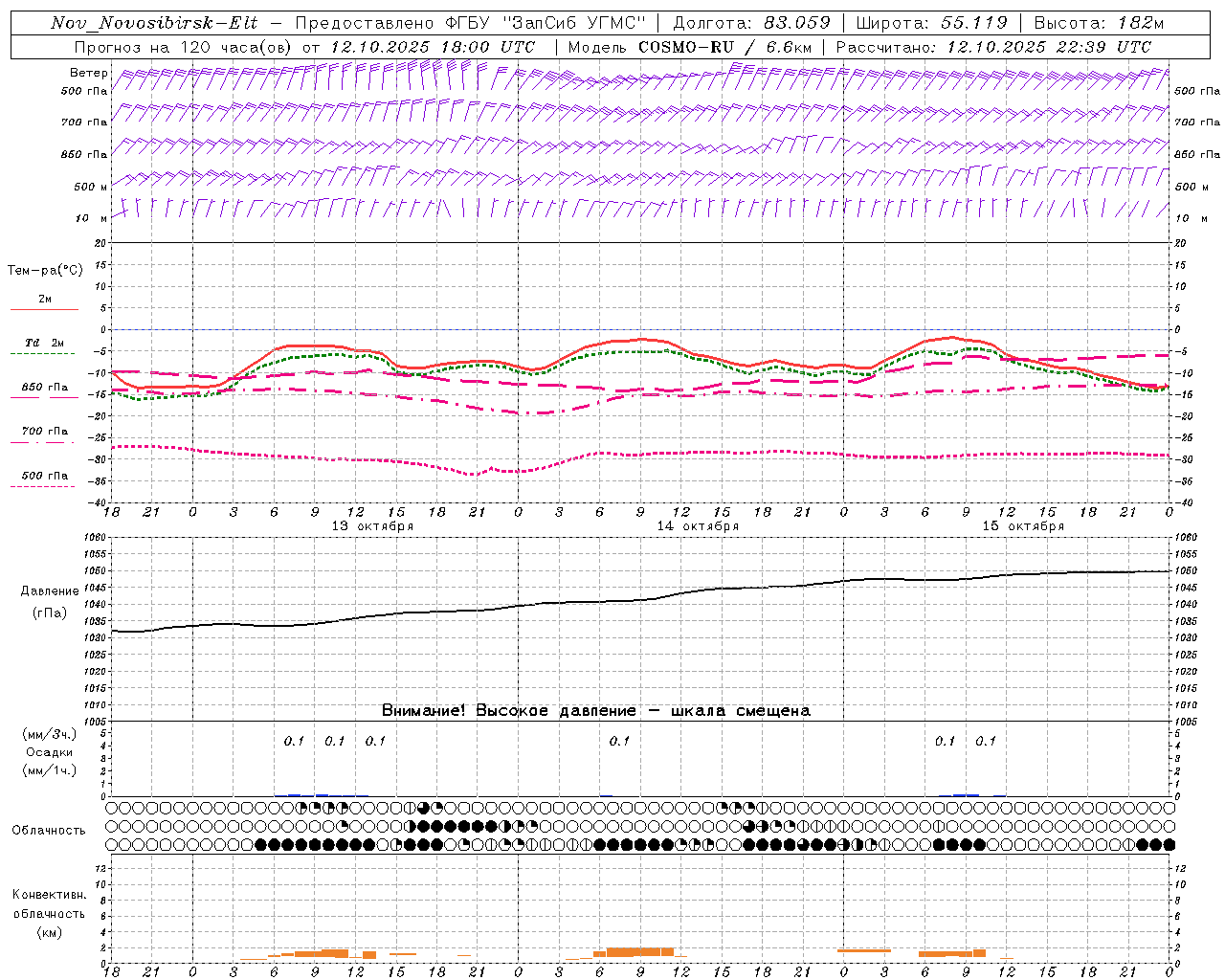This screenshot has width=1225, height=980.
Task: Click the Осадки panel label
Action: point(50,752)
